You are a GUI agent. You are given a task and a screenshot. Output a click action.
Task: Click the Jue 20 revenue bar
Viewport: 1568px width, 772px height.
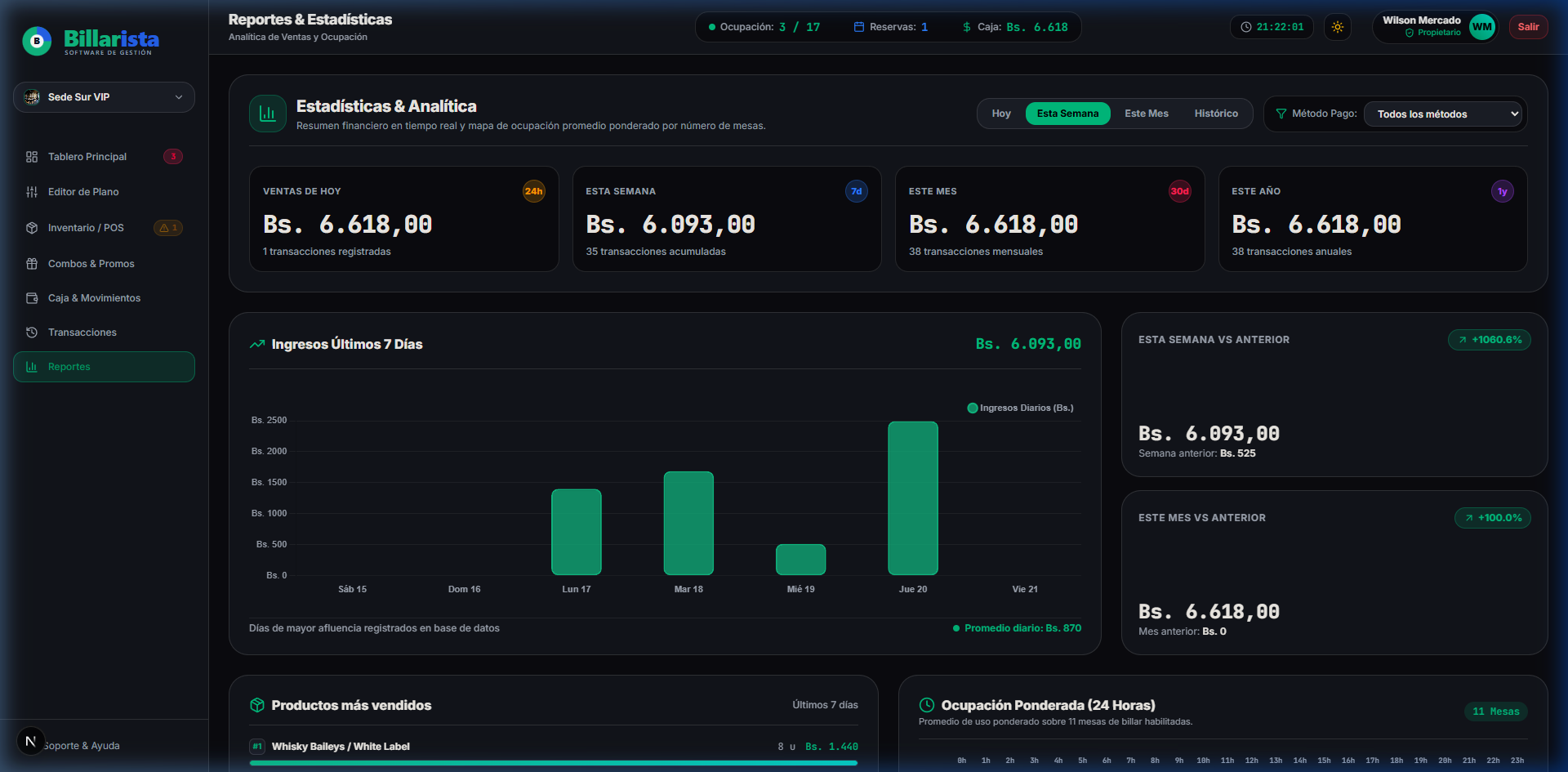tap(913, 498)
